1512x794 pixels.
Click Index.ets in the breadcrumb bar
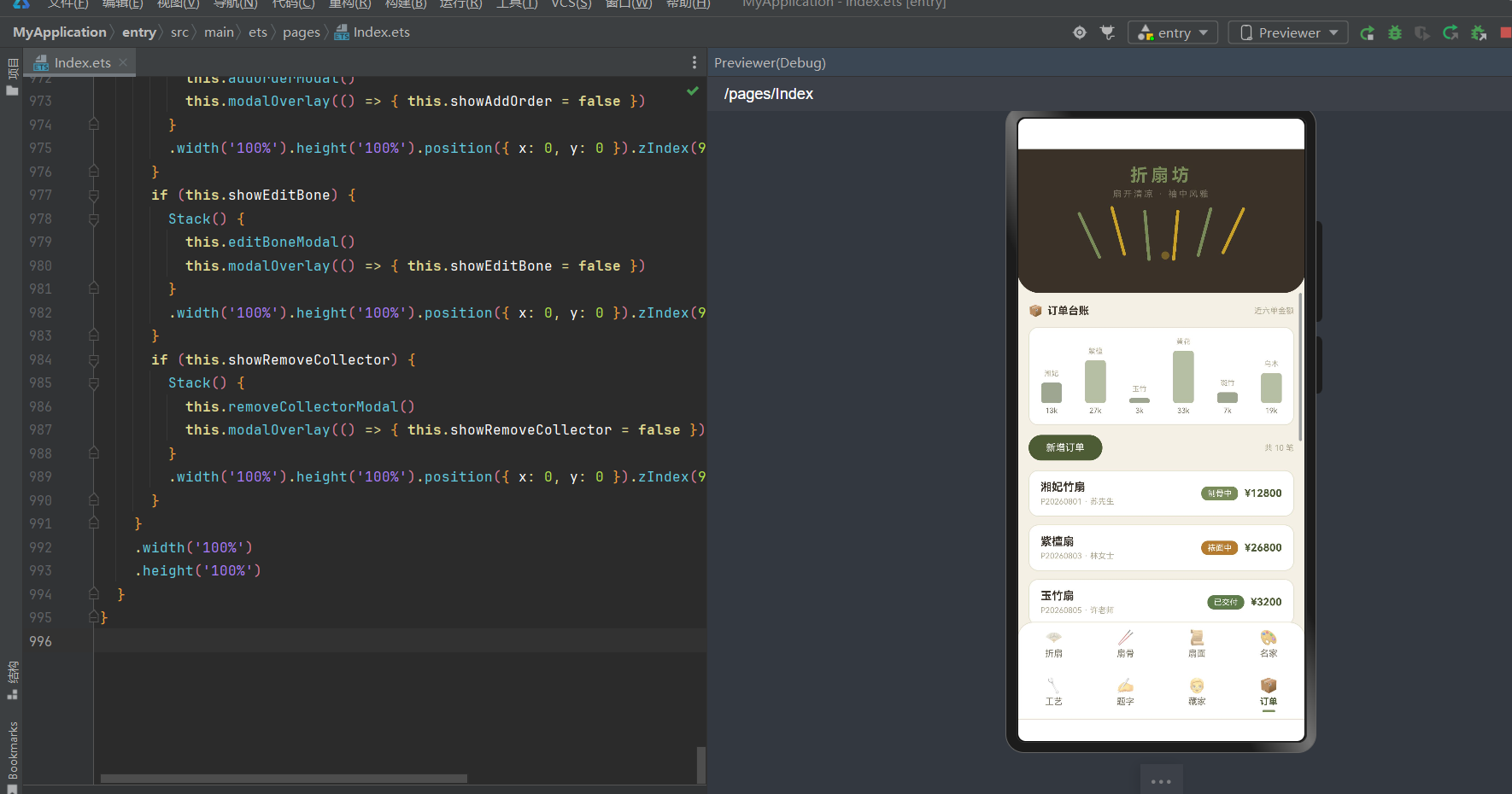point(372,32)
